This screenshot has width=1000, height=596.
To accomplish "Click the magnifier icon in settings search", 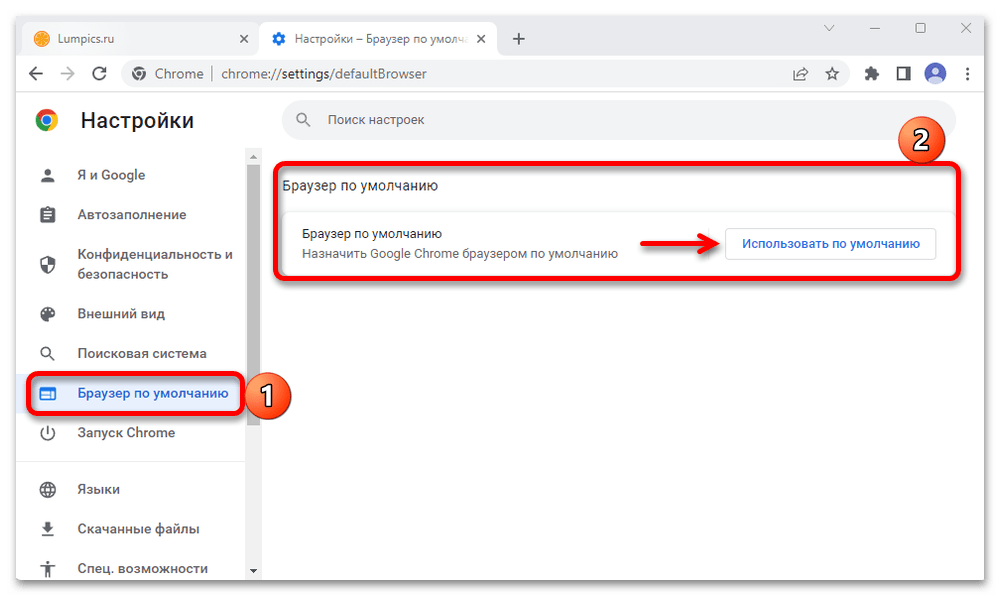I will (304, 120).
